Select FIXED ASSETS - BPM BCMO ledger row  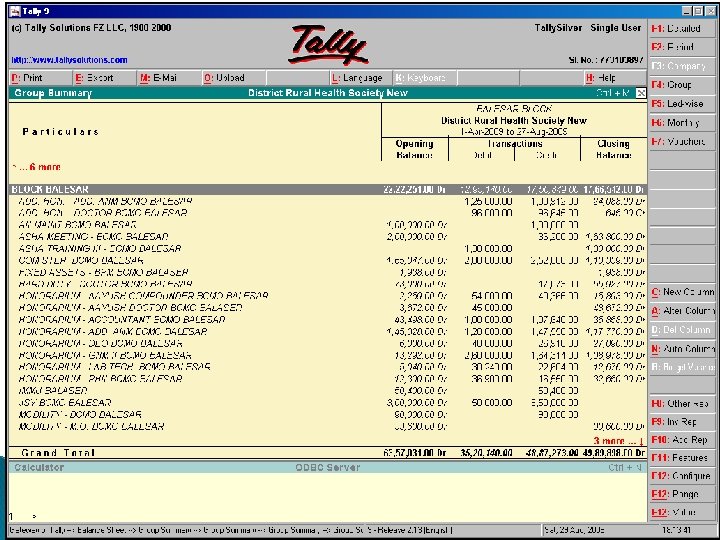point(328,272)
